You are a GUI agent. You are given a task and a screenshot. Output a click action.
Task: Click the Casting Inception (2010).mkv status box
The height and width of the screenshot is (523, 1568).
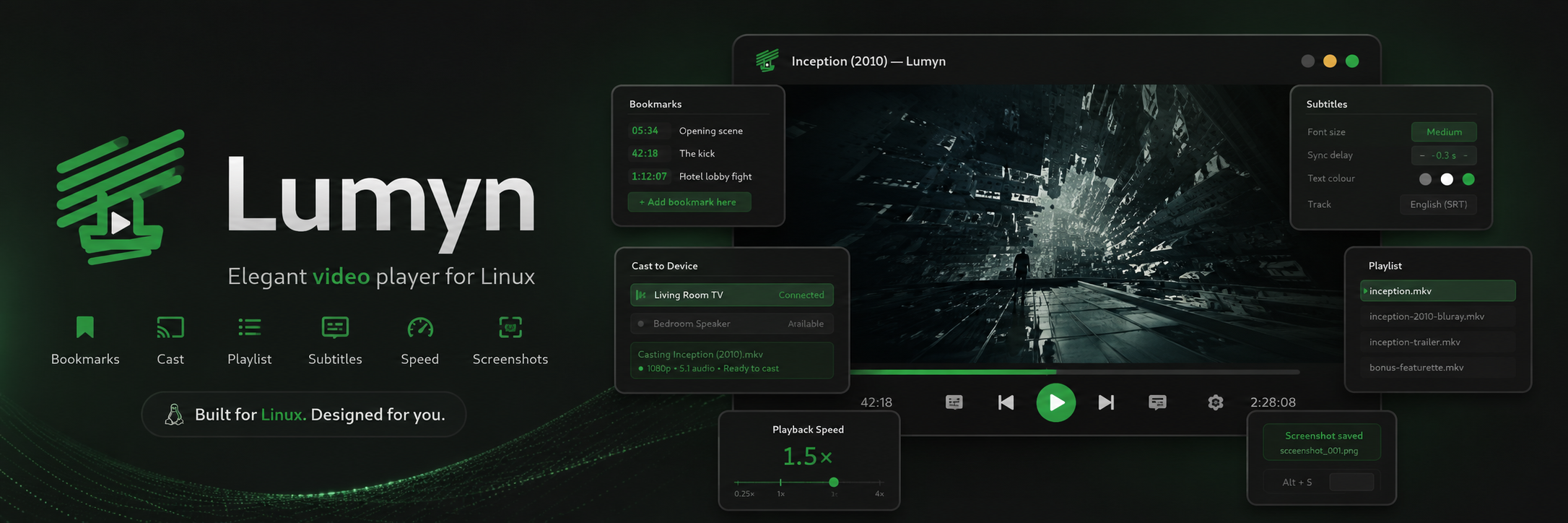coord(732,360)
